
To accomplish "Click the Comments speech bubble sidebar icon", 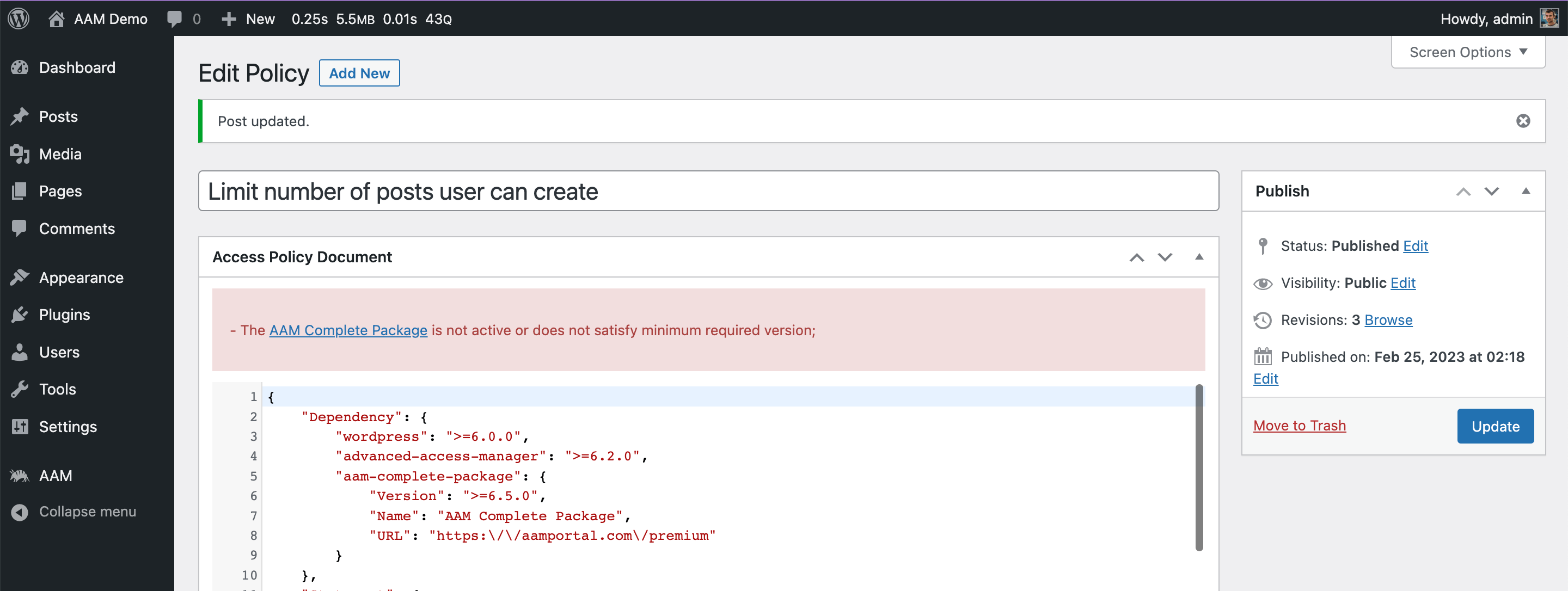I will [20, 228].
